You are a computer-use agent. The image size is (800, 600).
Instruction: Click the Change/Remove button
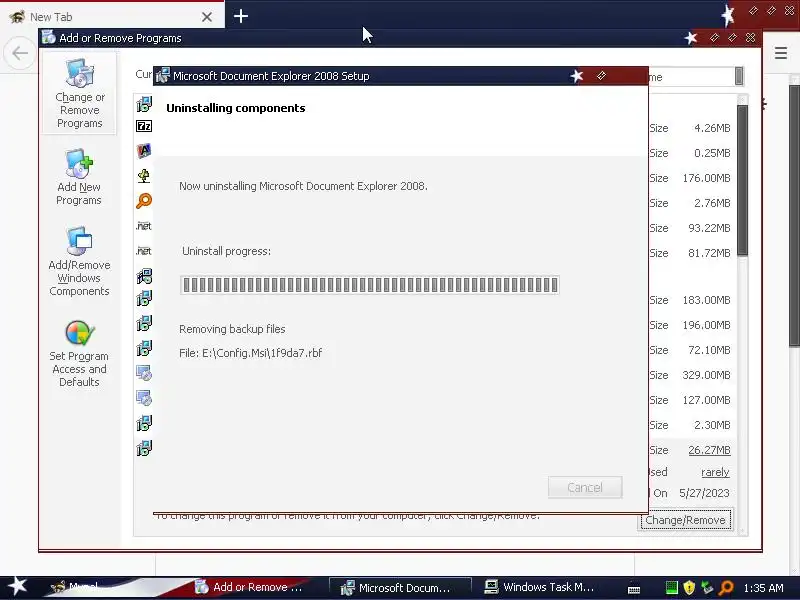(x=685, y=520)
